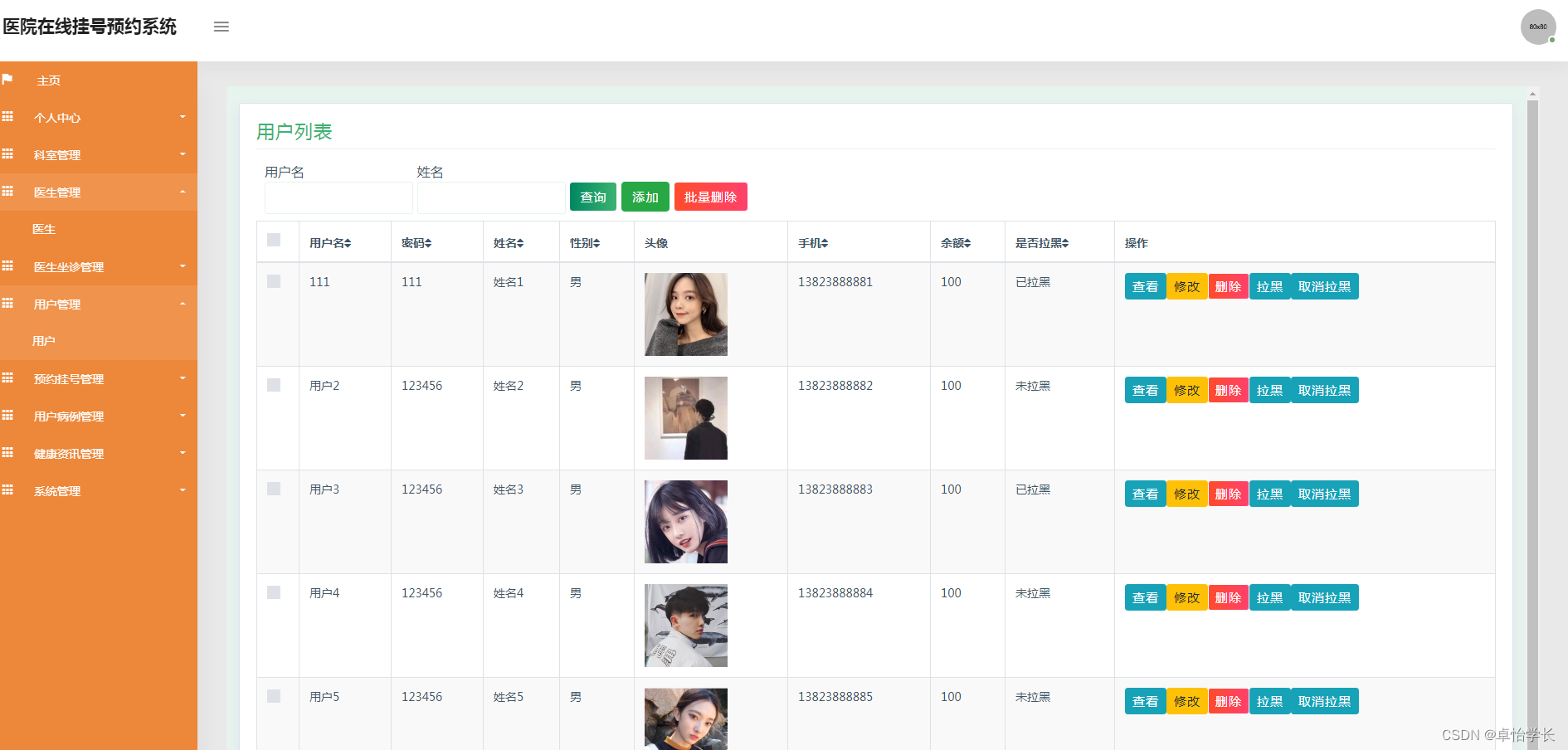Check the row checkbox for 用户4
This screenshot has width=1568, height=750.
tap(274, 592)
